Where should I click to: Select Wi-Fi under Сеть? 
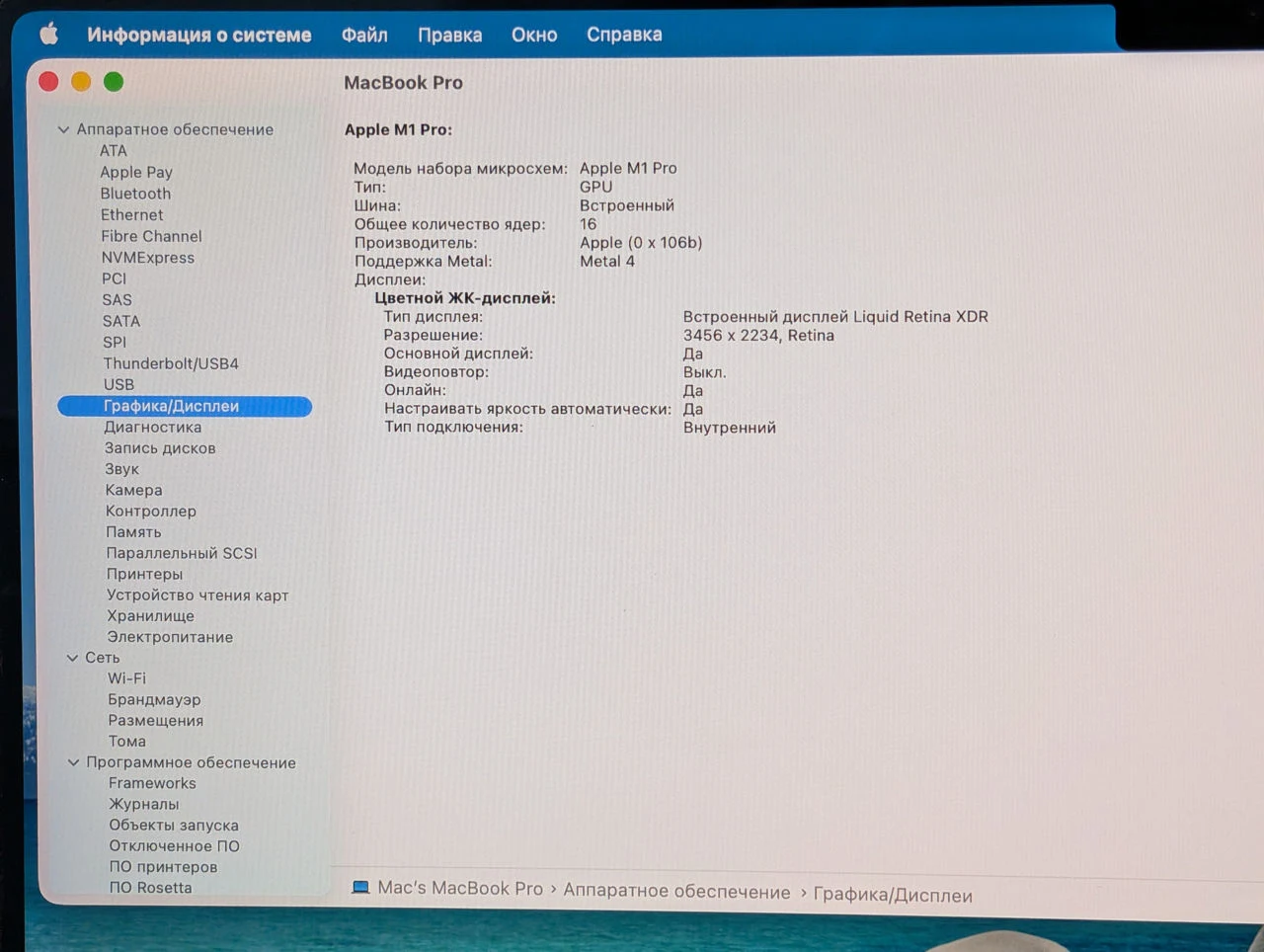click(x=126, y=678)
